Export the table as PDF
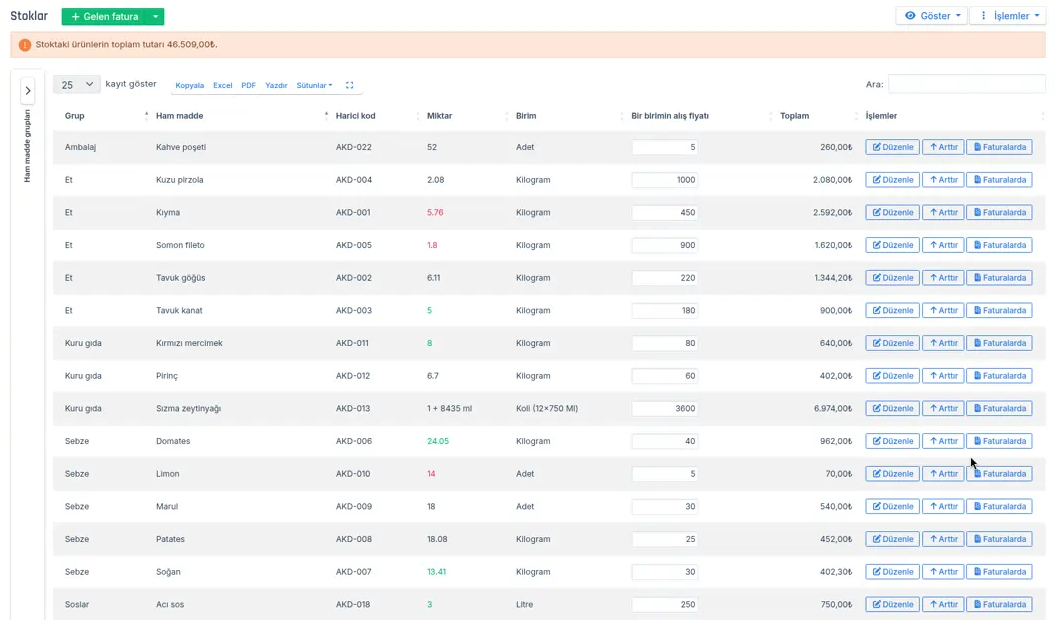1055x620 pixels. coord(248,85)
